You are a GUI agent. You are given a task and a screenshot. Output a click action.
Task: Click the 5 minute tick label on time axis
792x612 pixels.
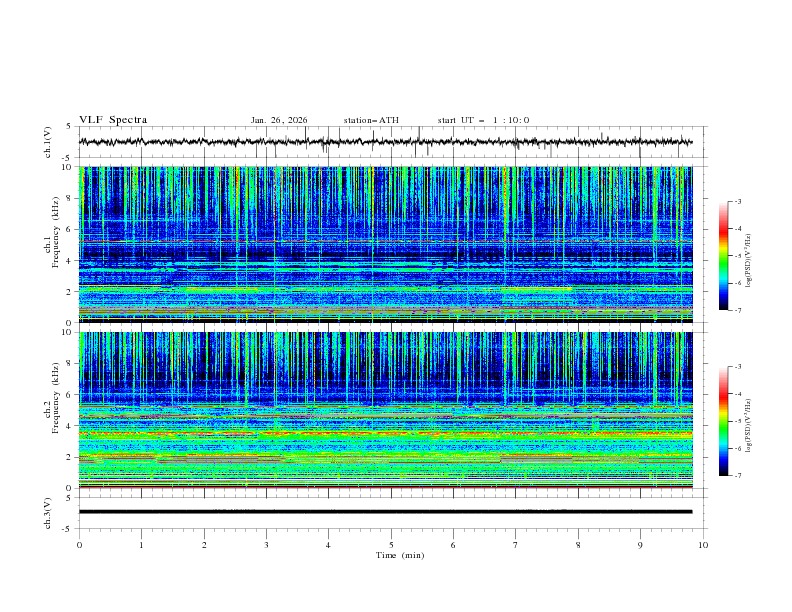click(391, 545)
